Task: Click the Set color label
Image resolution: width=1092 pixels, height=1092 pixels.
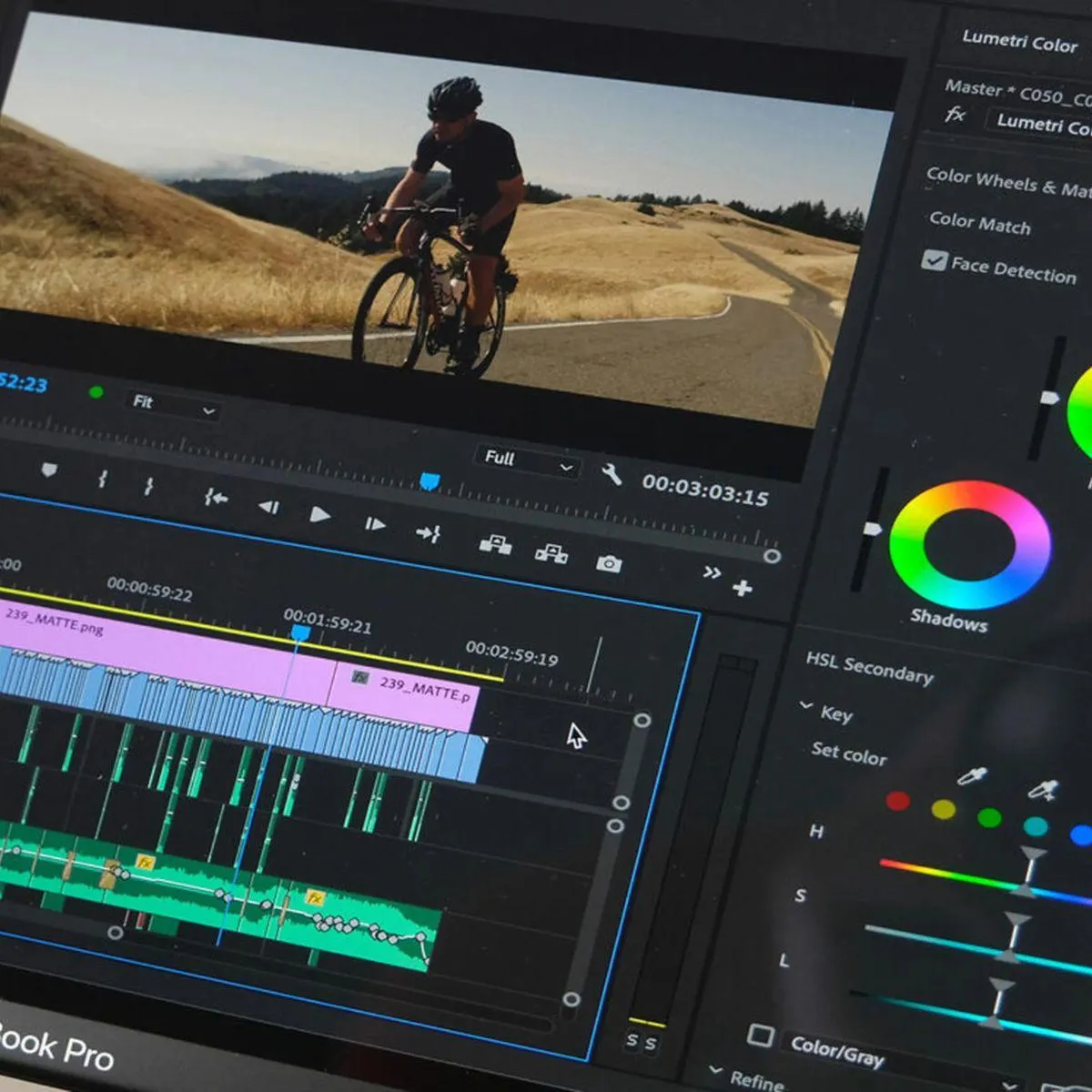Action: click(x=848, y=753)
